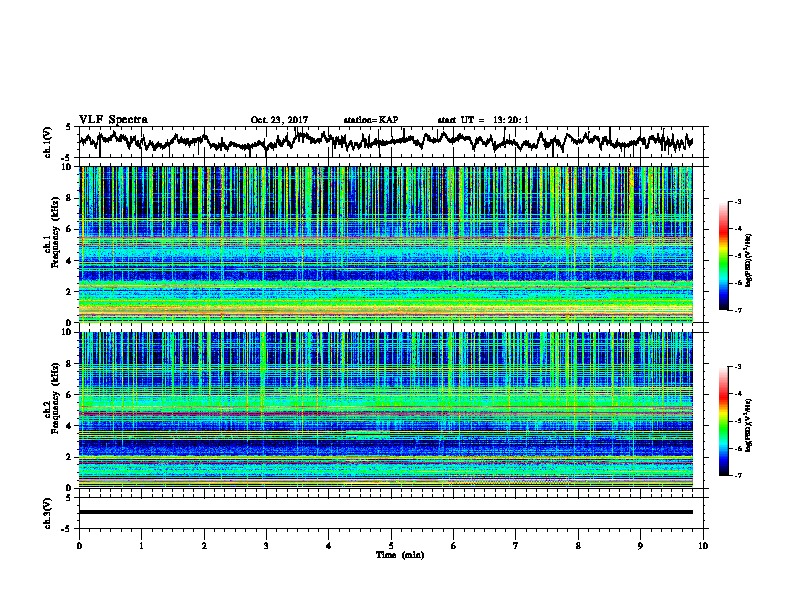The image size is (792, 612).
Task: Click the "VLF Spectra" plot title
Action: [113, 120]
